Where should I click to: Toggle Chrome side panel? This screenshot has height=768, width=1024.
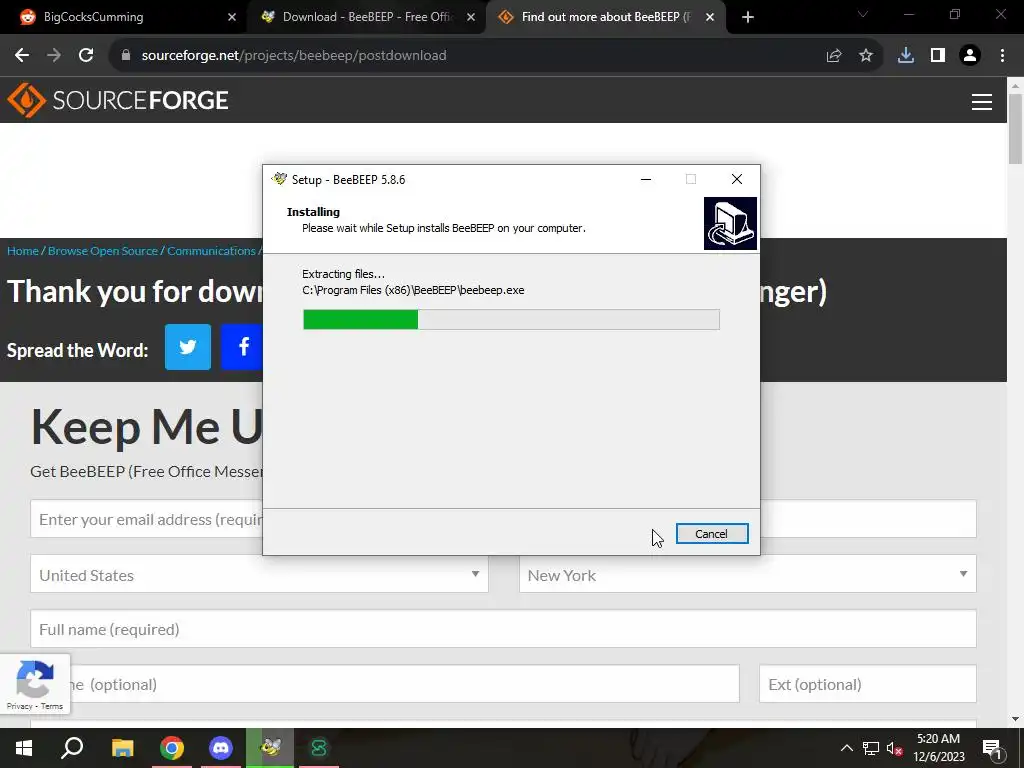coord(938,56)
